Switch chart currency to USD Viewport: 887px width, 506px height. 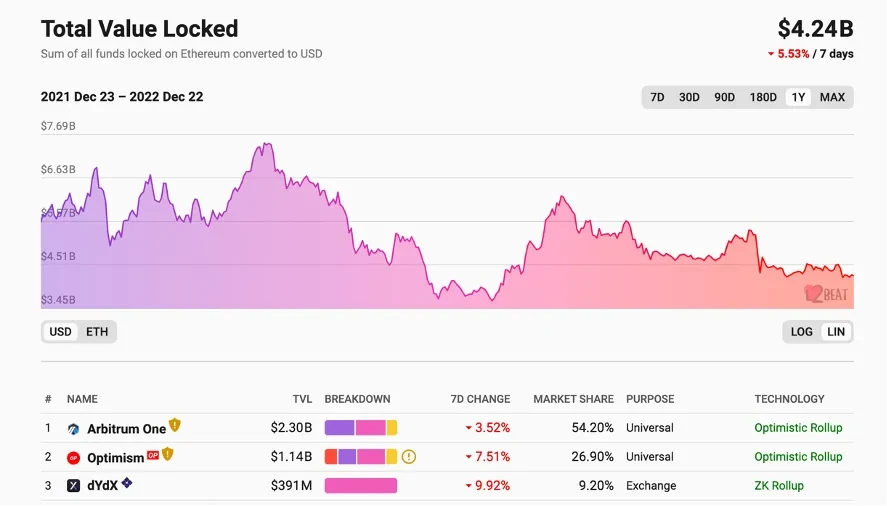[61, 332]
